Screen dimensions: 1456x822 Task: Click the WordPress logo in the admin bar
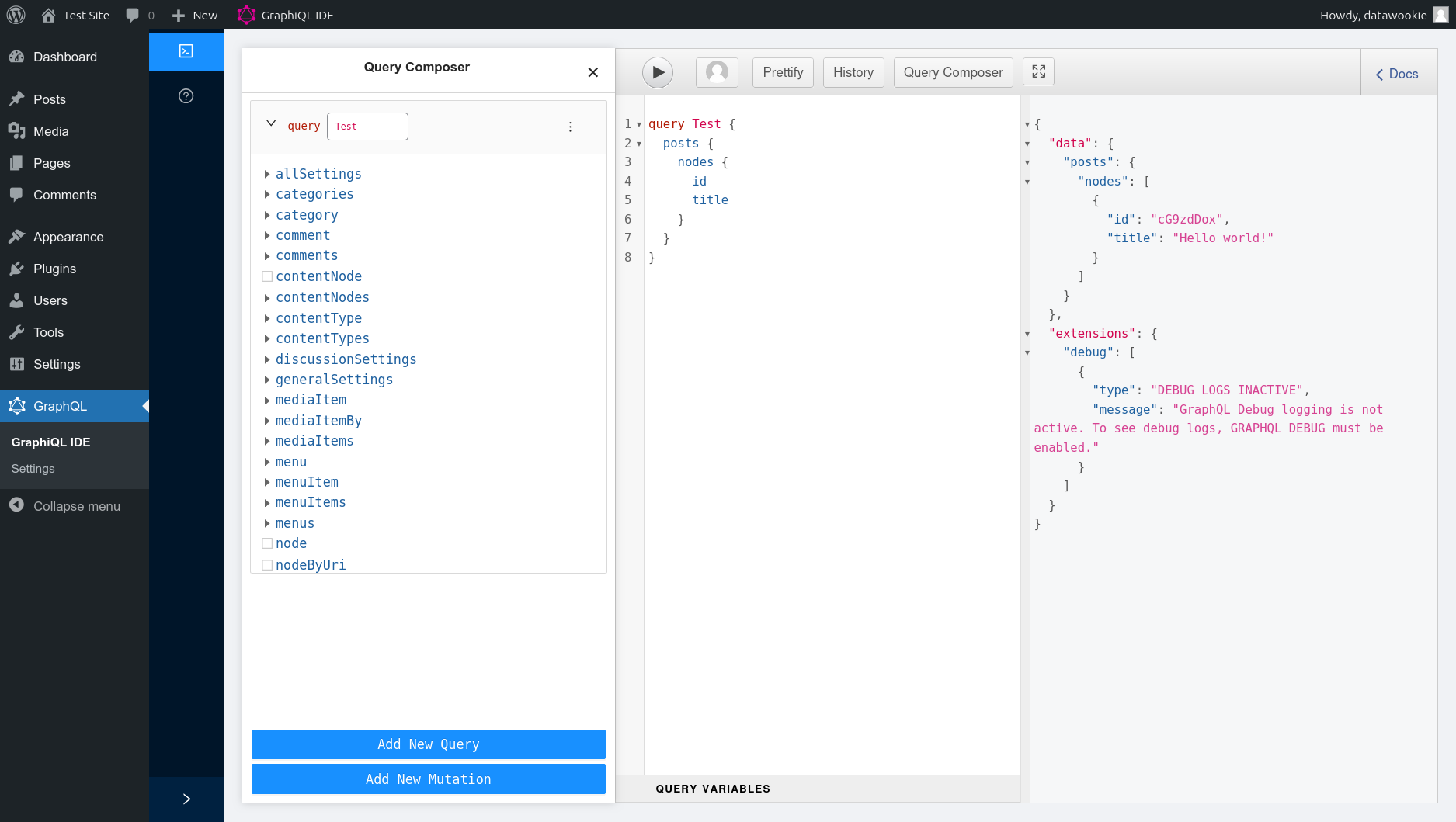pyautogui.click(x=16, y=14)
